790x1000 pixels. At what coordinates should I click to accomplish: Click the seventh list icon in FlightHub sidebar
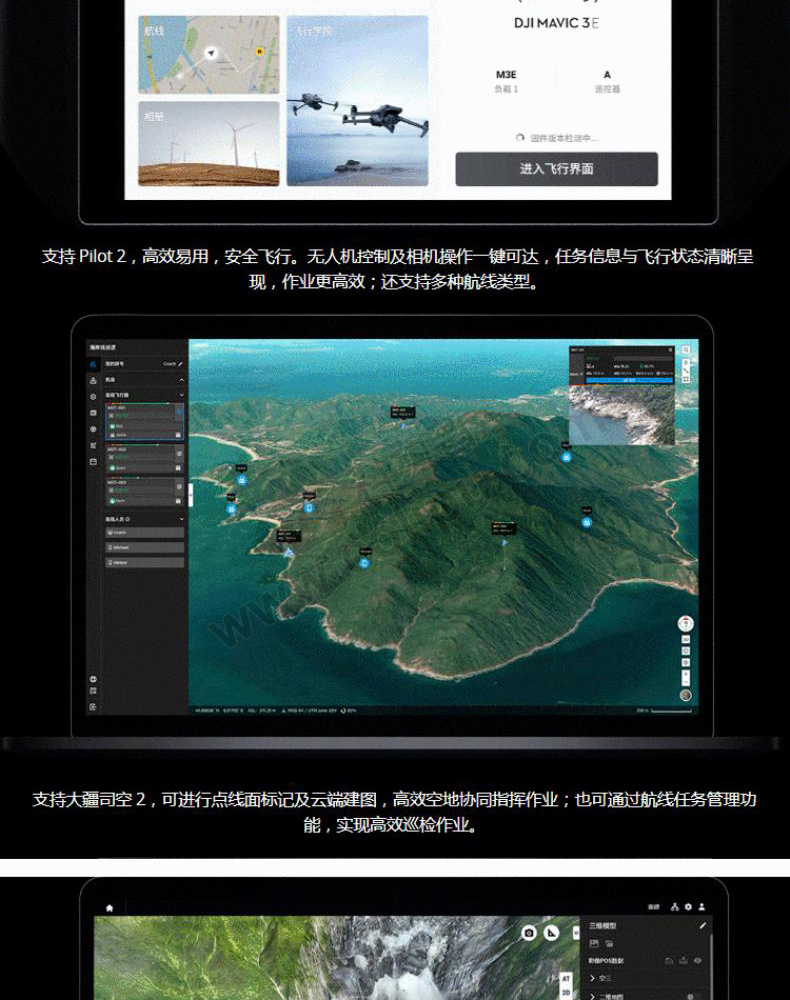point(93,461)
